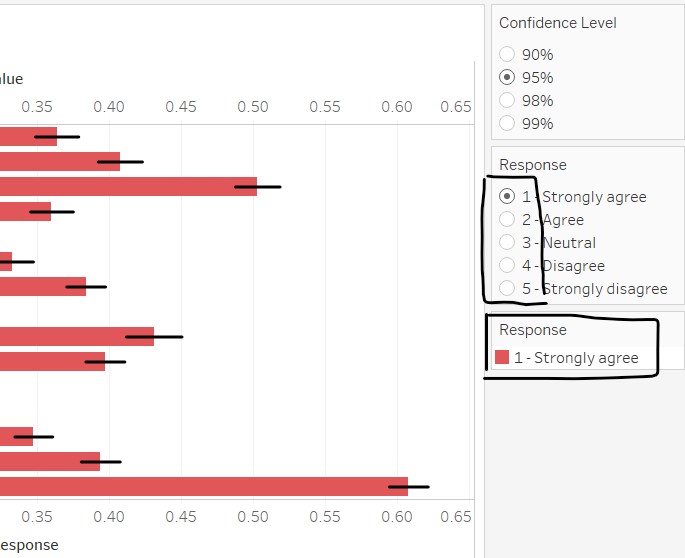Click the 'Confidence Level' panel title

(x=557, y=23)
